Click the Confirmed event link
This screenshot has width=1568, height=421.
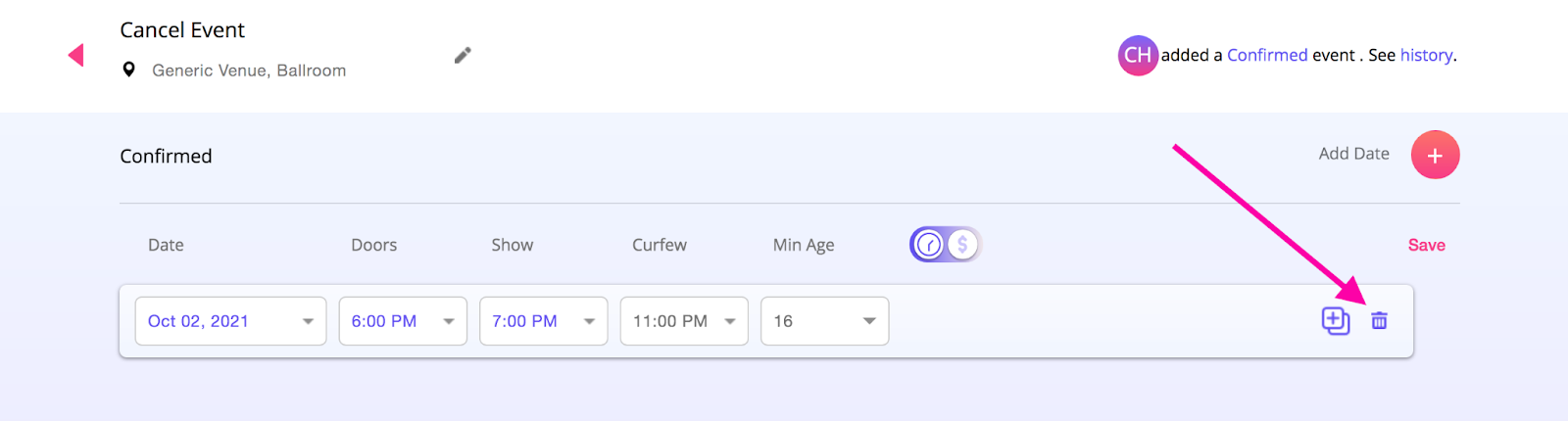click(1267, 55)
